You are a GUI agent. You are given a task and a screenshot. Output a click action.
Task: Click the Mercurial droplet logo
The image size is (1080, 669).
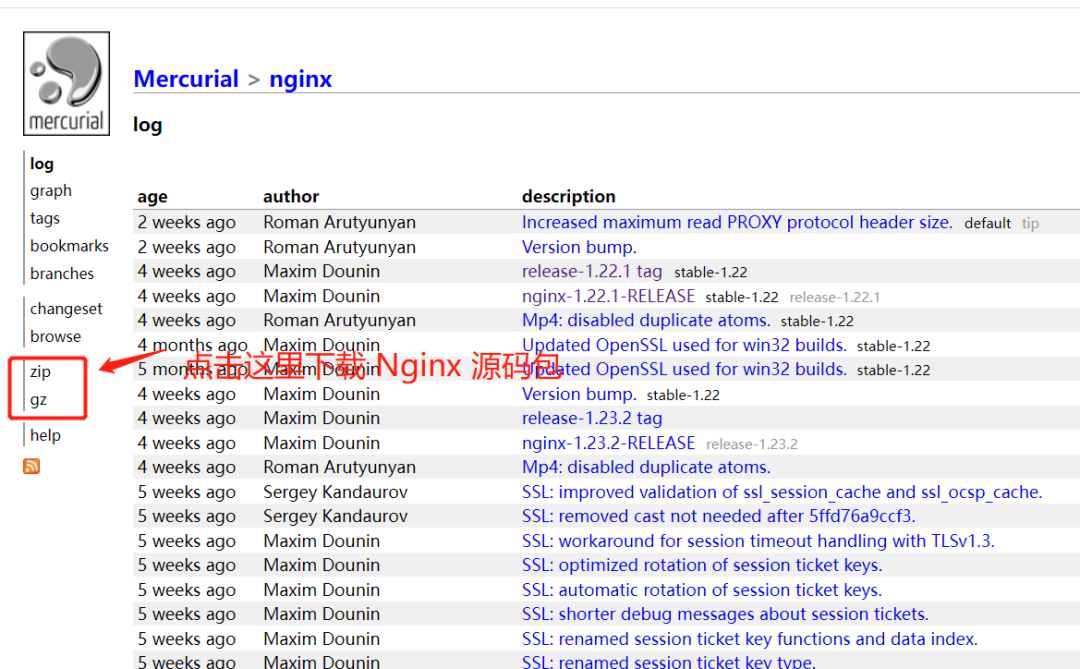coord(66,82)
